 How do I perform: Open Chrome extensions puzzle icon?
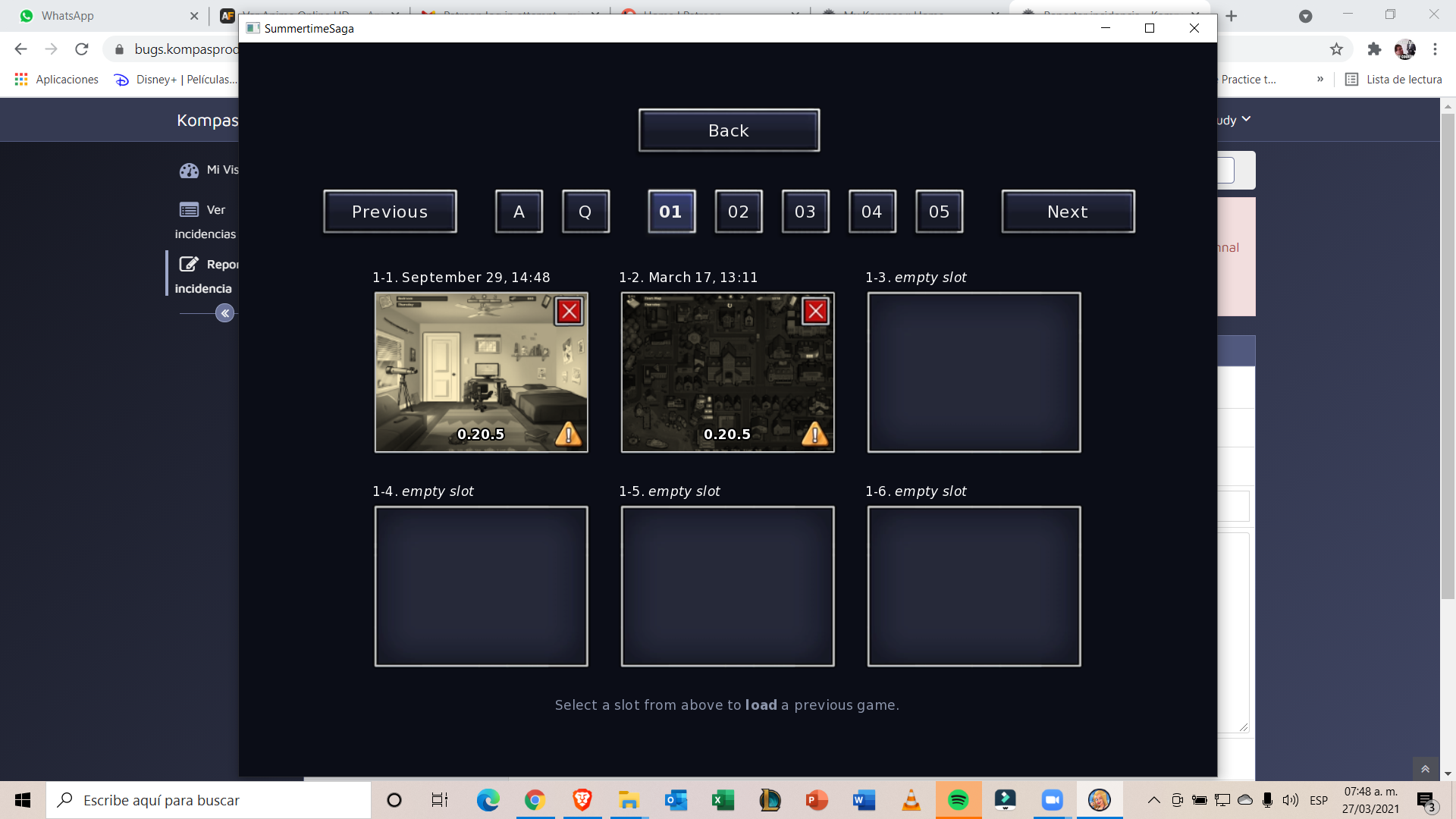pyautogui.click(x=1374, y=49)
